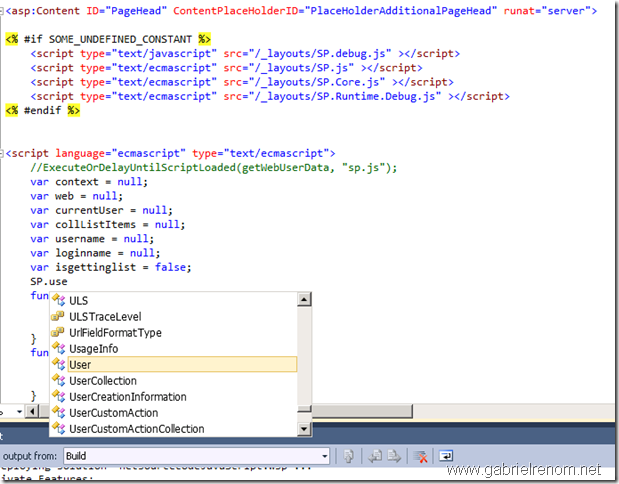Open the 'Show output from' Build dropdown

324,456
